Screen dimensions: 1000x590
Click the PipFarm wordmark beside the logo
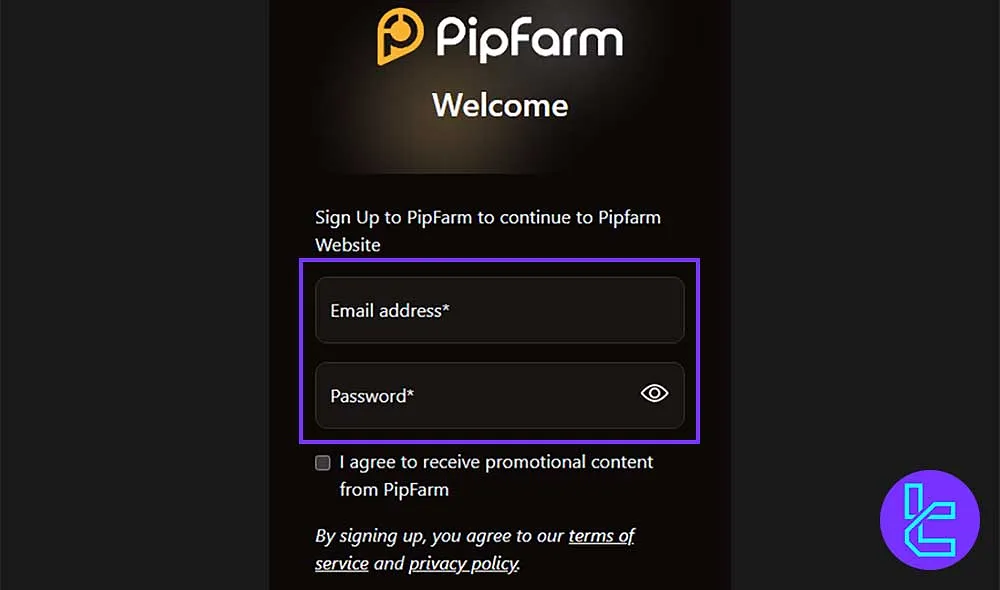(530, 38)
